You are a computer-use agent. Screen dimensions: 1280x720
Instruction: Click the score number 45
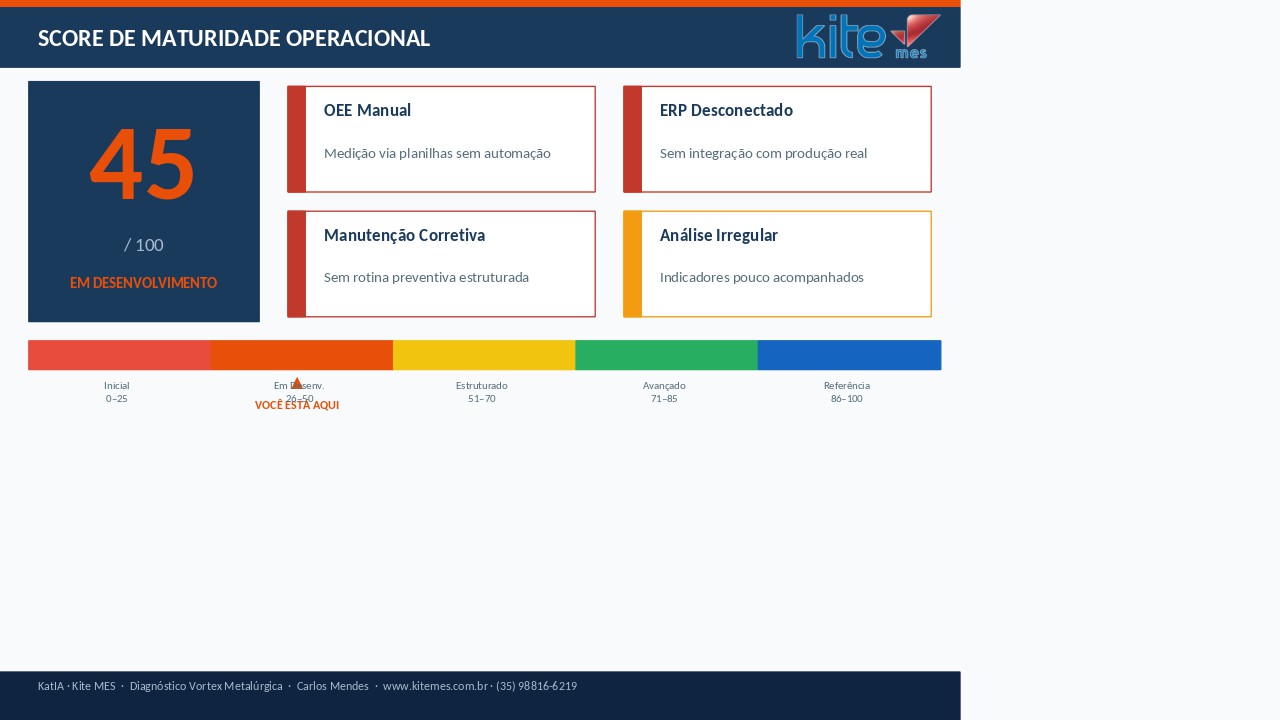pyautogui.click(x=142, y=163)
